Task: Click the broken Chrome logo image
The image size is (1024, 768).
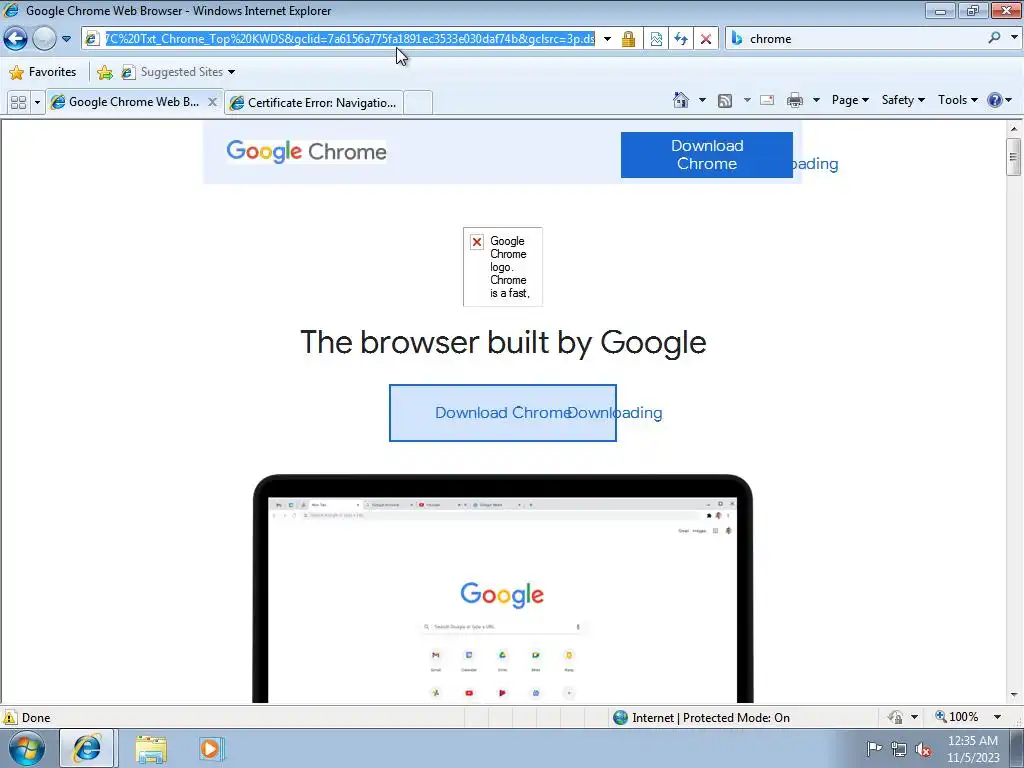Action: pyautogui.click(x=502, y=266)
